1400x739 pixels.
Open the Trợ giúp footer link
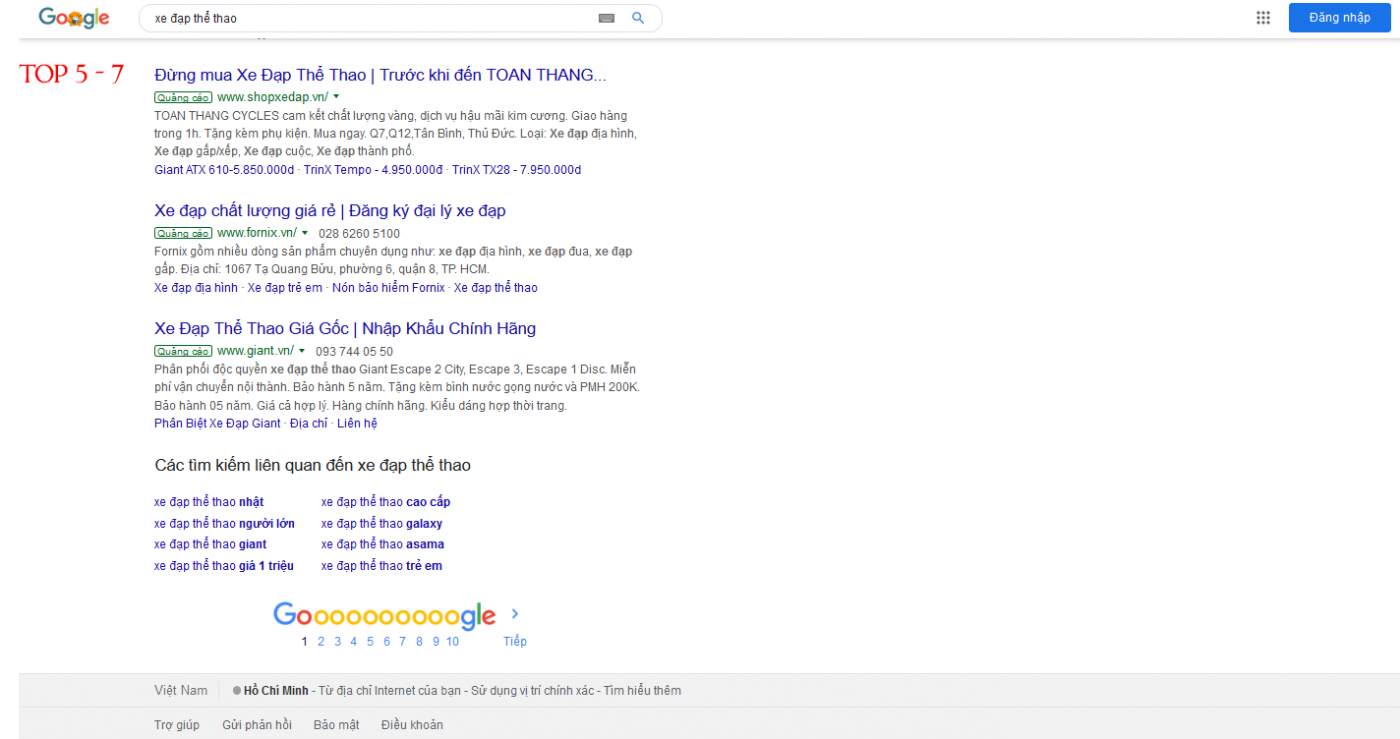click(177, 725)
